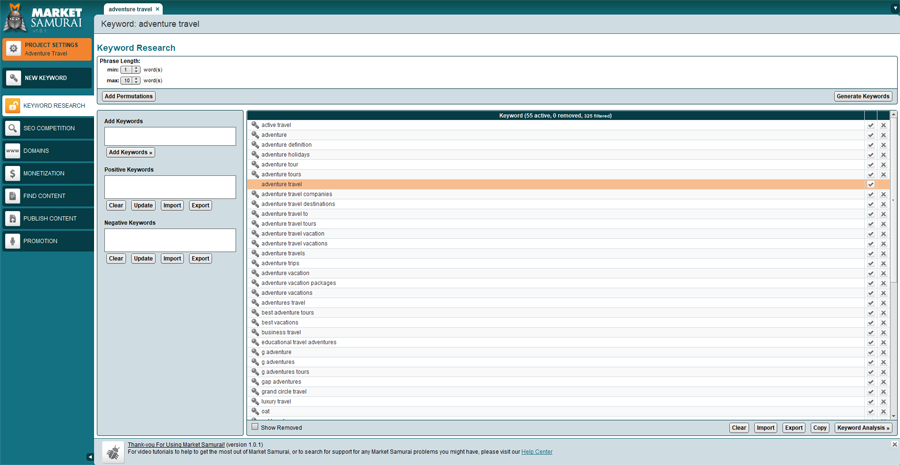Click the min phrase length field
Screen dimensions: 900x465
127,69
